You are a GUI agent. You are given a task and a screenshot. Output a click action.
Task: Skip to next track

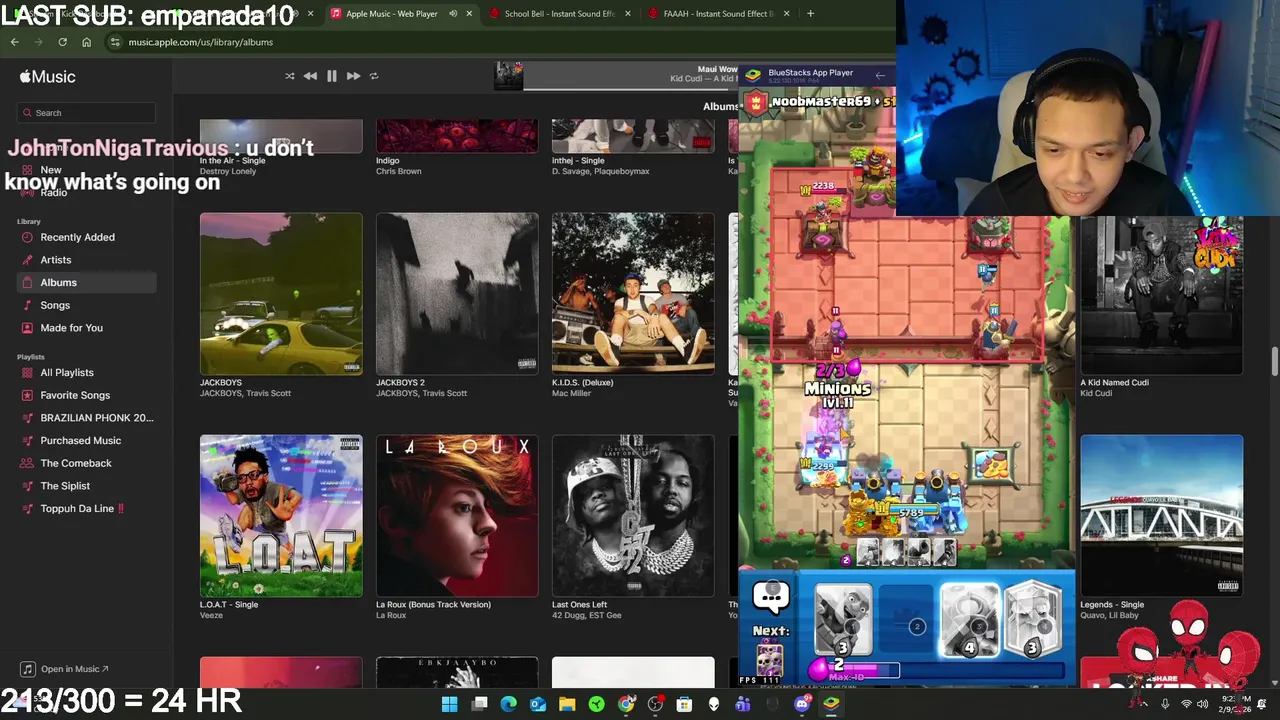(x=353, y=76)
